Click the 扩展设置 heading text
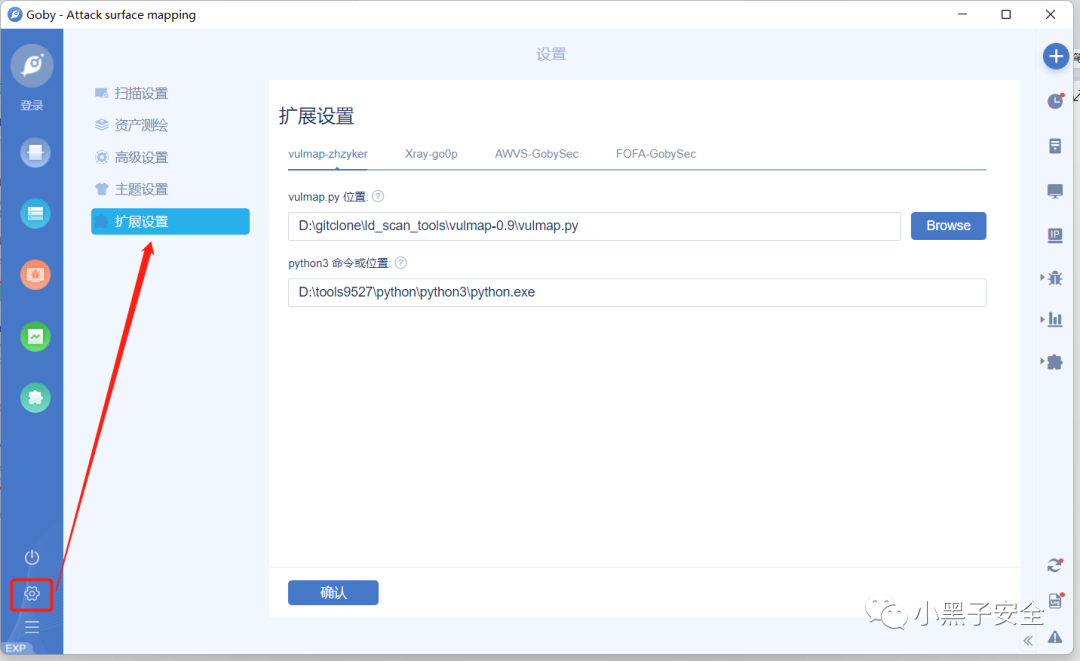This screenshot has height=661, width=1080. pos(317,116)
